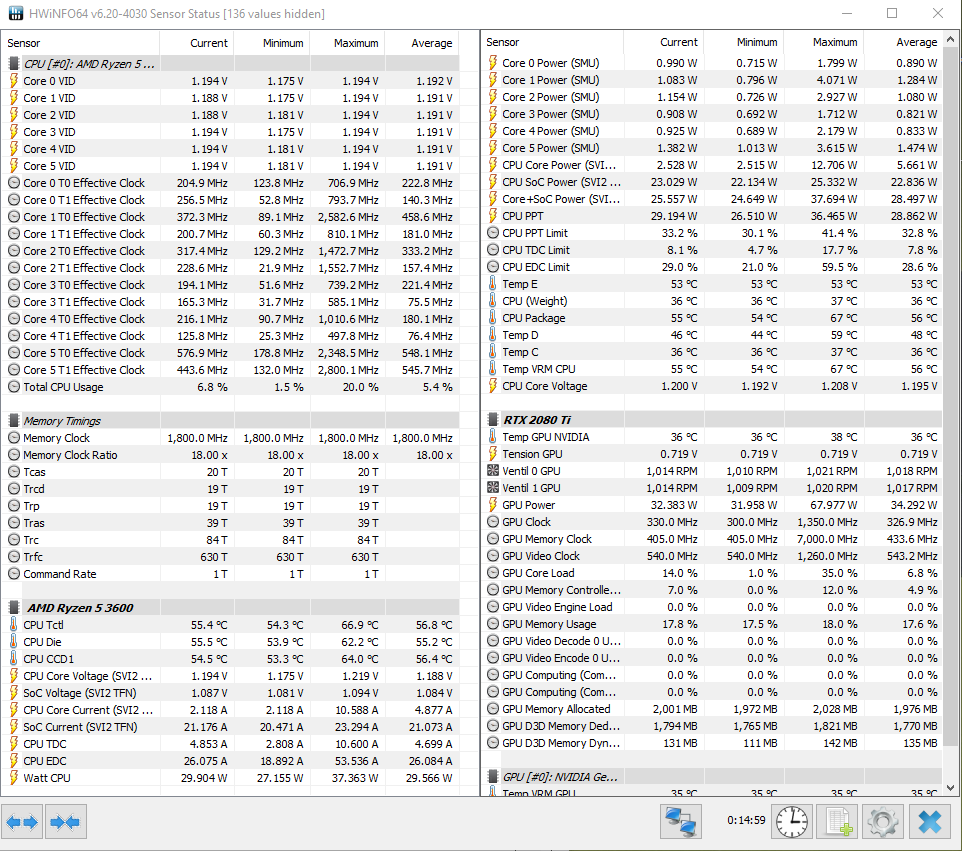Click the Sensor header in left panel

[x=24, y=43]
